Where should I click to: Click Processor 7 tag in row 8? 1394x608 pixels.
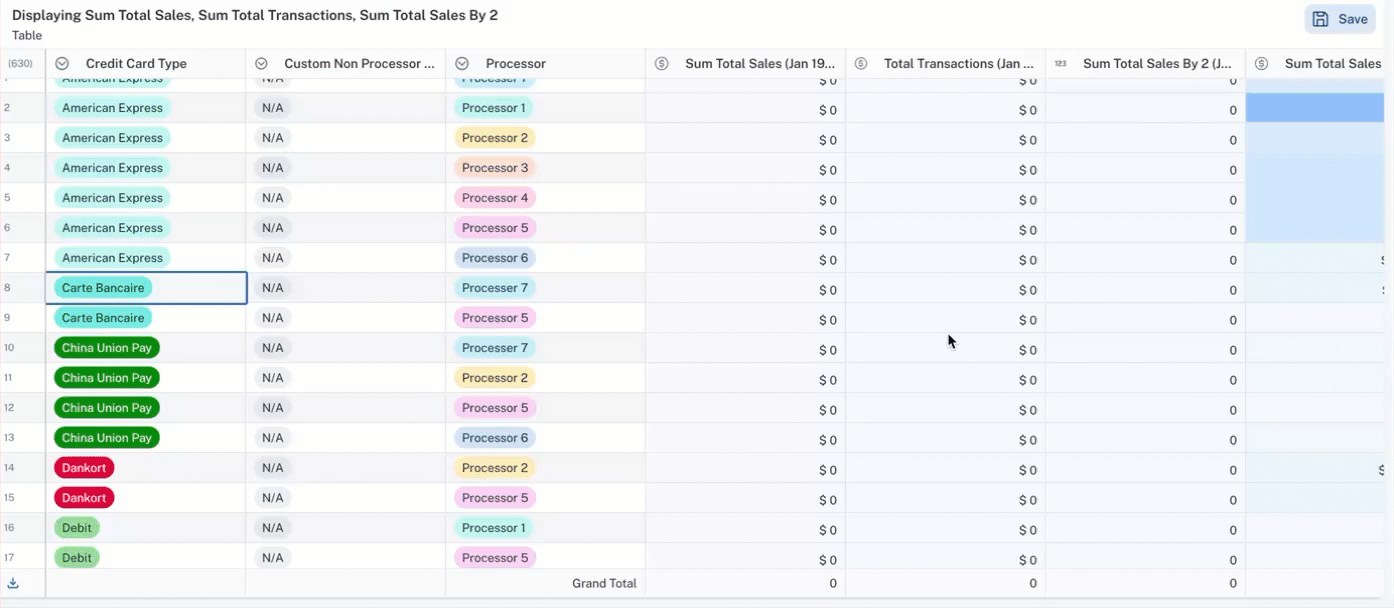[495, 288]
